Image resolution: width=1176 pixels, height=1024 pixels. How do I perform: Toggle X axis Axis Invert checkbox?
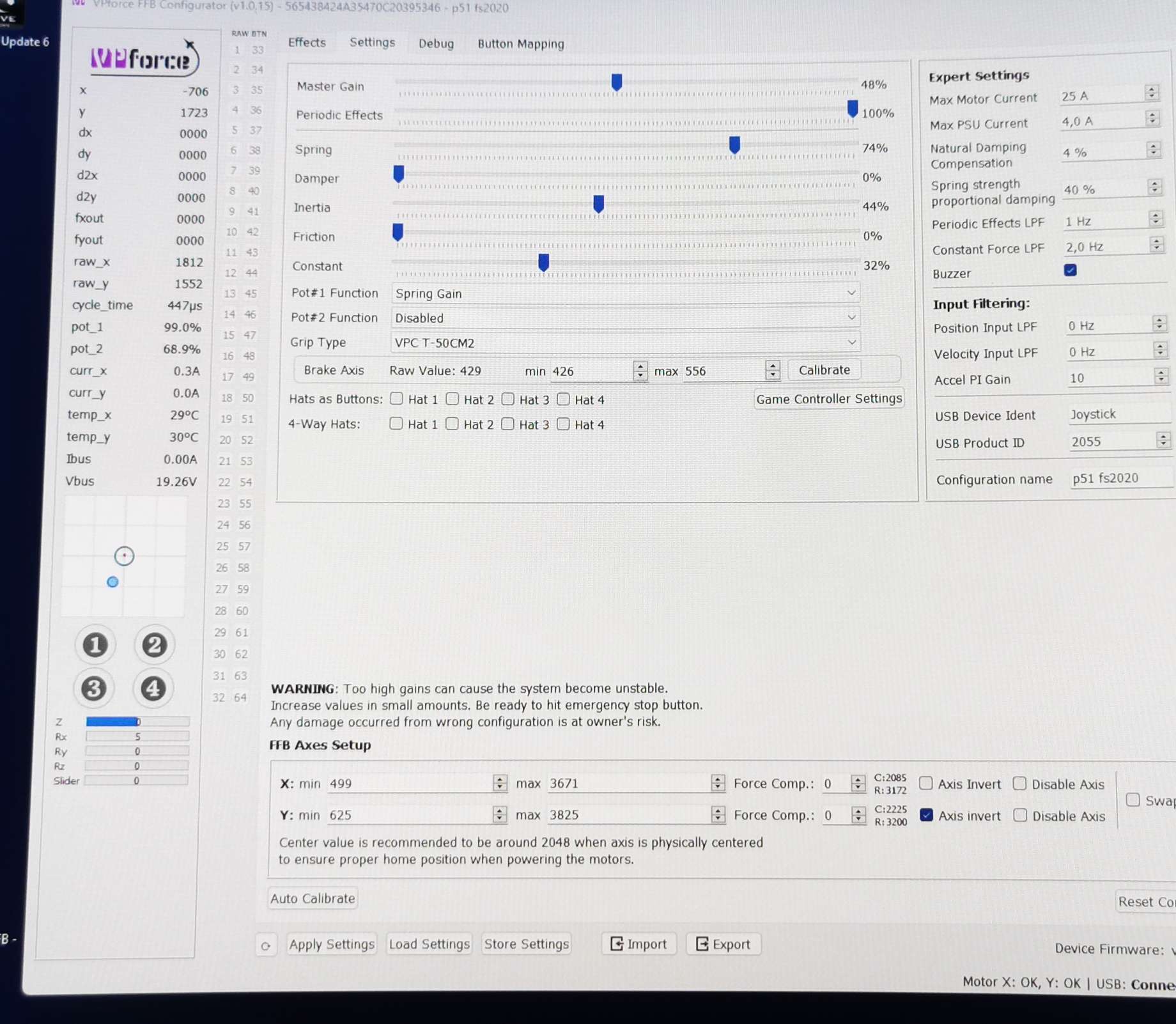(x=925, y=783)
